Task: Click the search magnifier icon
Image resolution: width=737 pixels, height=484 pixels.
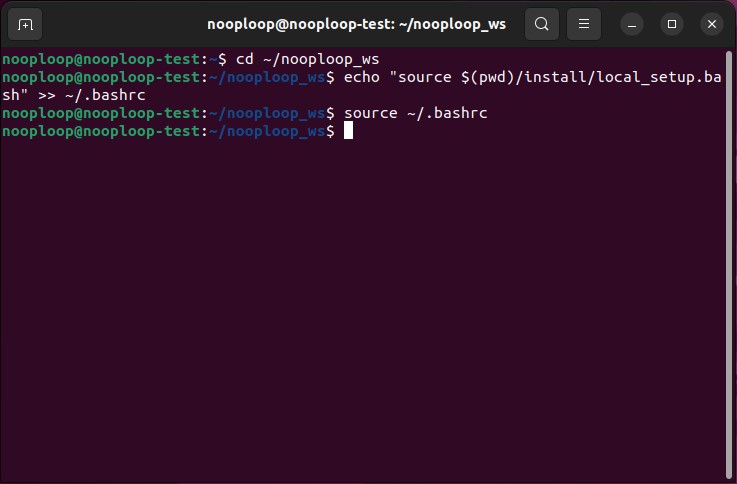Action: (x=541, y=24)
